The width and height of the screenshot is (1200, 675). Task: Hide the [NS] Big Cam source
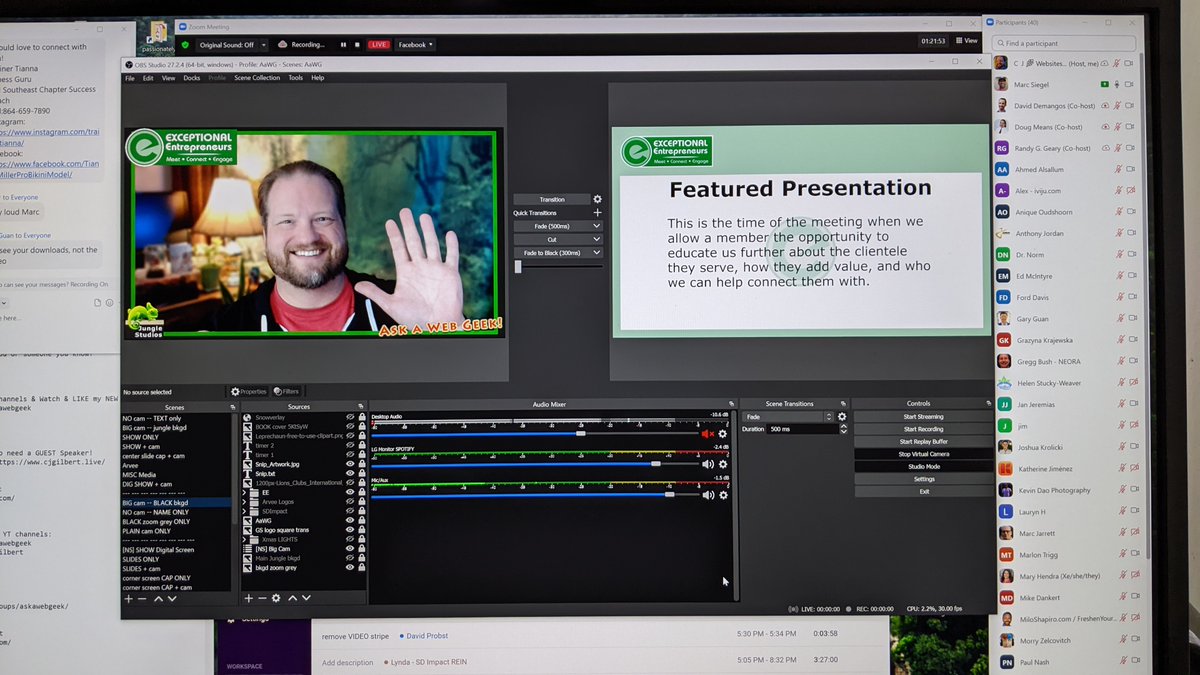coord(350,549)
